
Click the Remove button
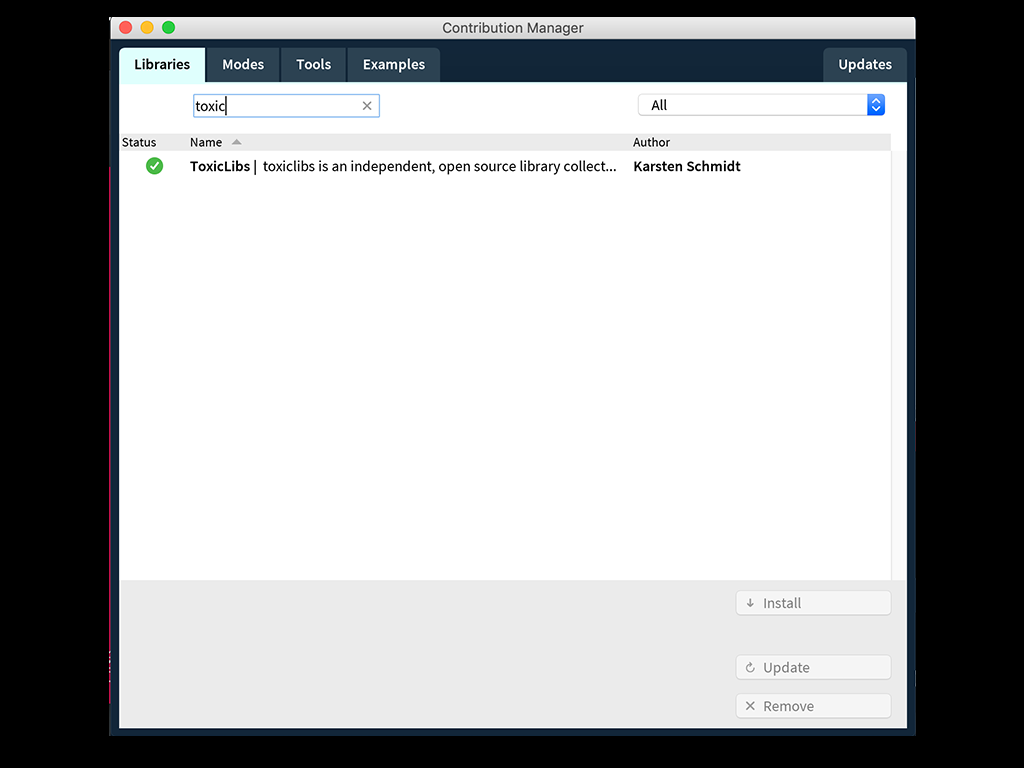point(813,706)
